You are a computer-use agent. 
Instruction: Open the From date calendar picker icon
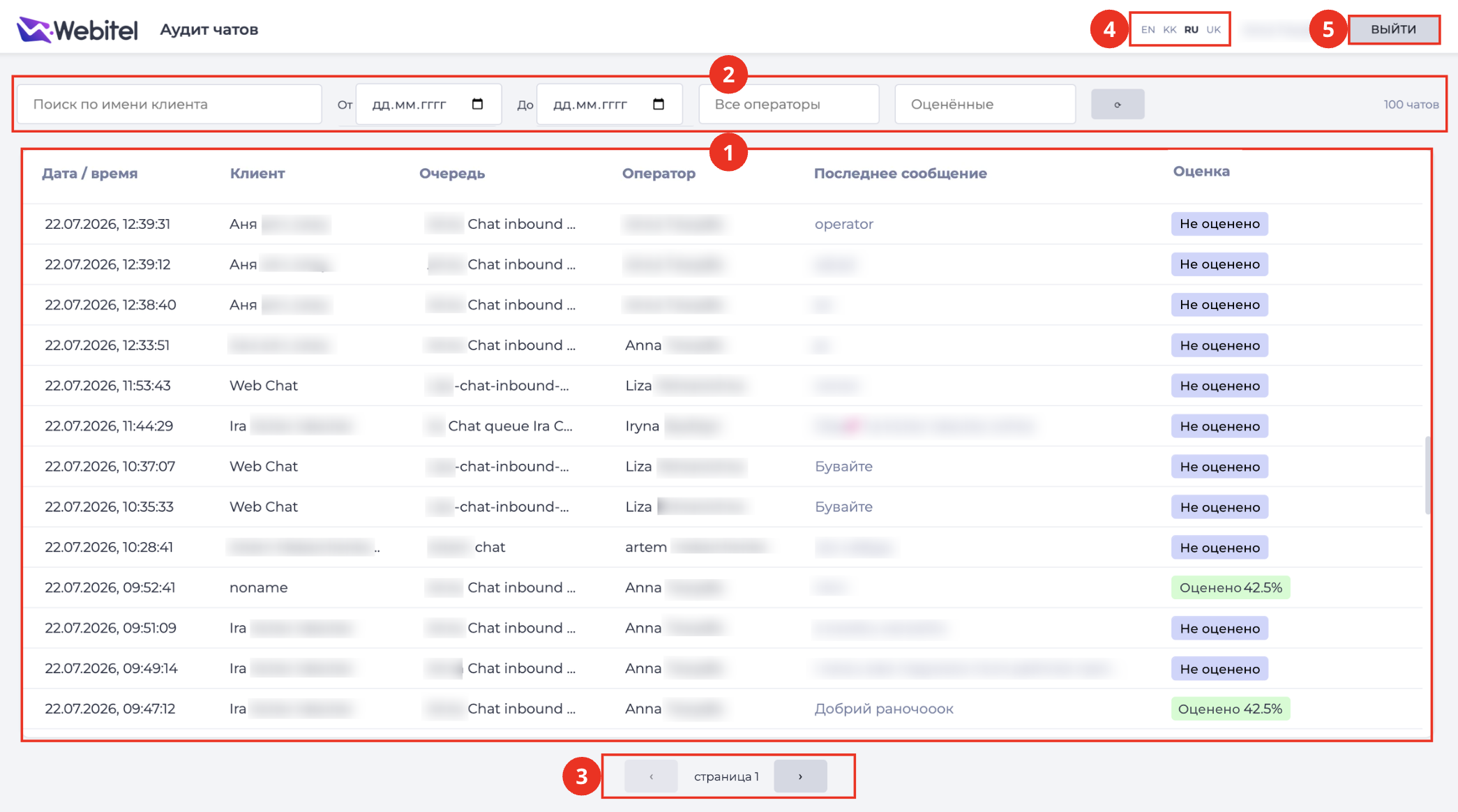[477, 104]
